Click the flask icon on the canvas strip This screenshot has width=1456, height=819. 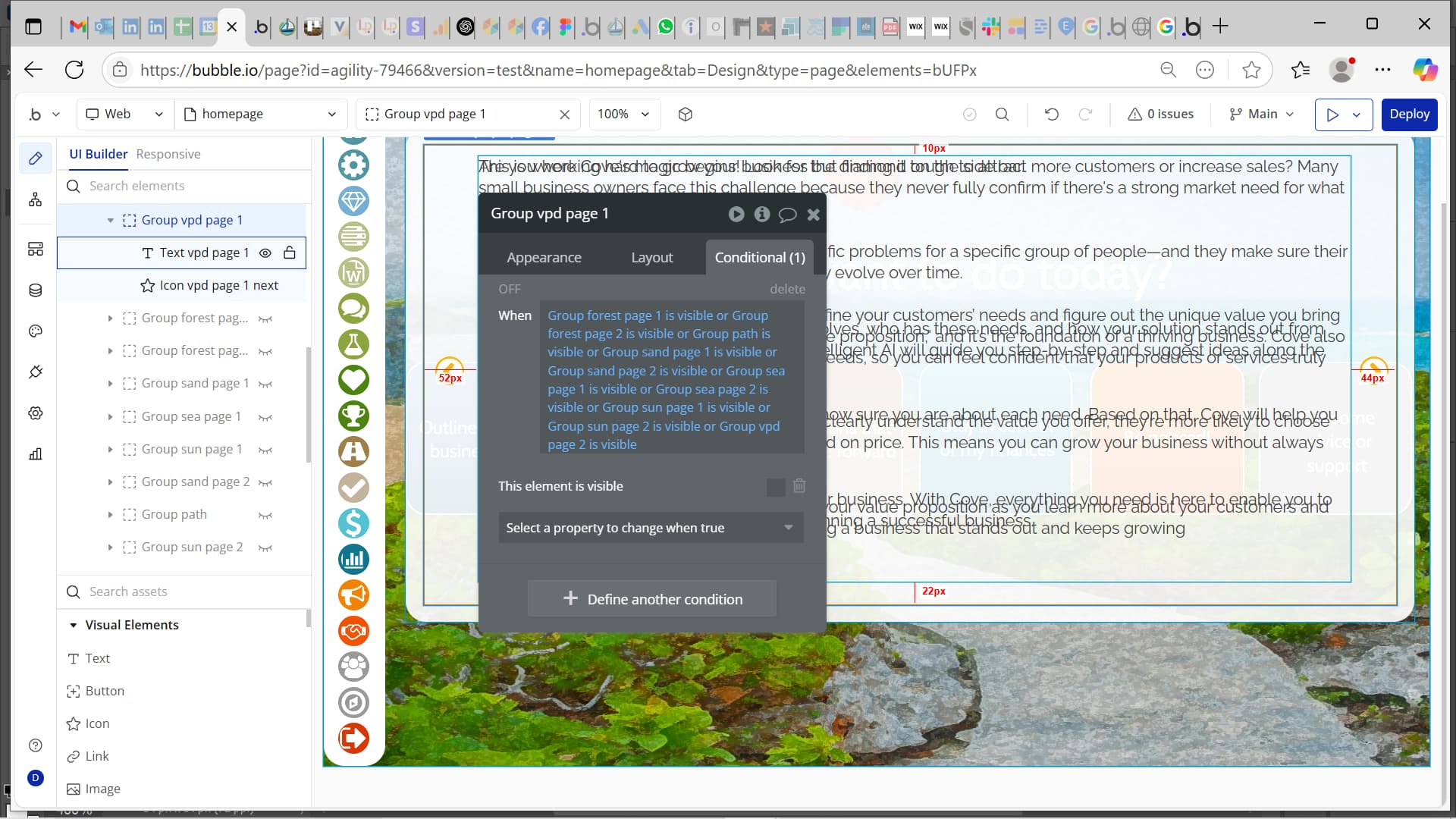pyautogui.click(x=353, y=344)
